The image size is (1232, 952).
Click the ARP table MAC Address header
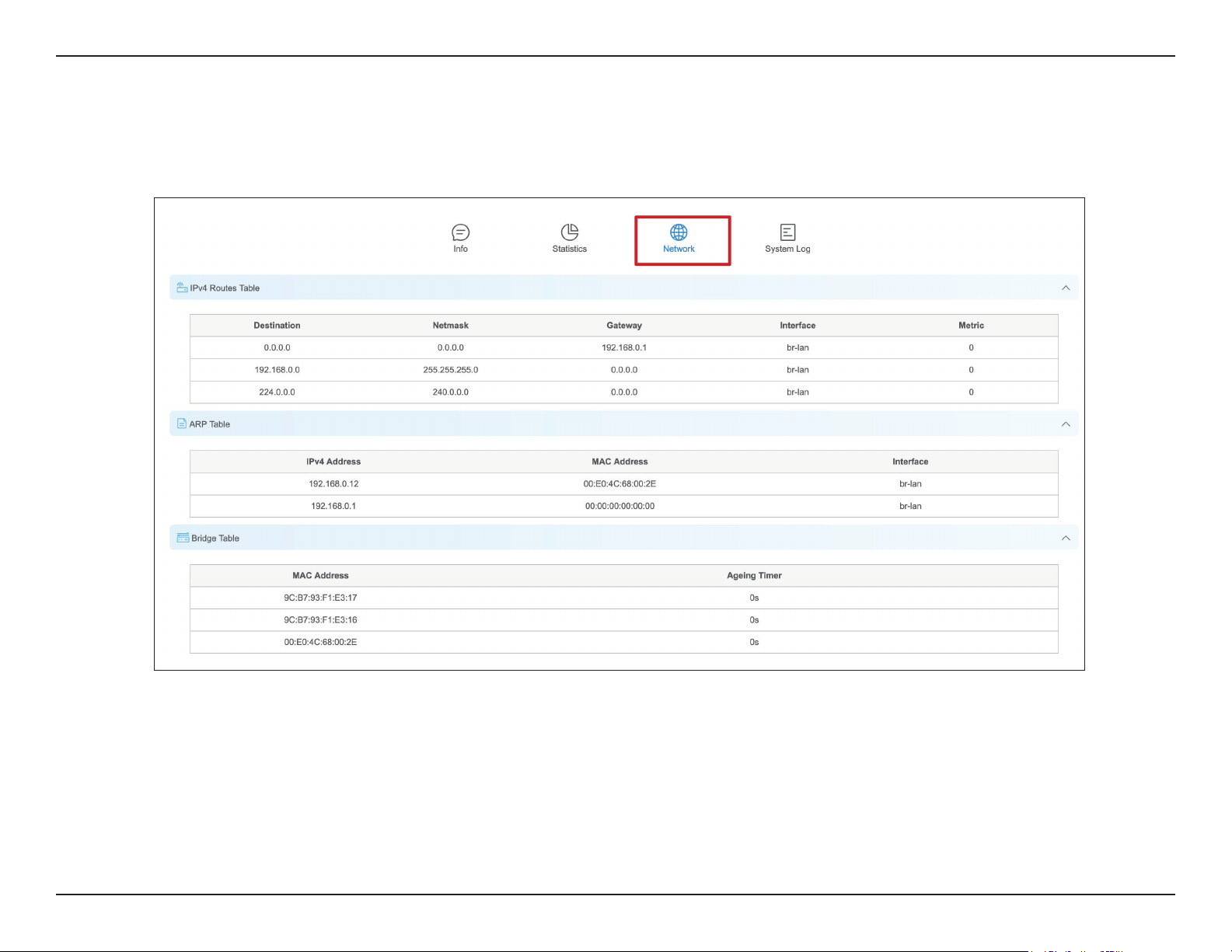coord(619,462)
